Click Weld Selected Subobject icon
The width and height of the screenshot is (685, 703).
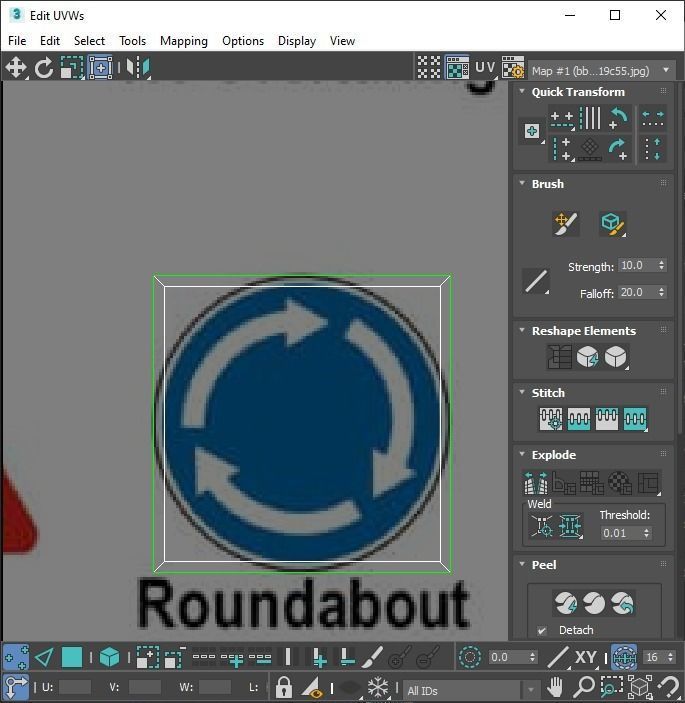click(570, 525)
